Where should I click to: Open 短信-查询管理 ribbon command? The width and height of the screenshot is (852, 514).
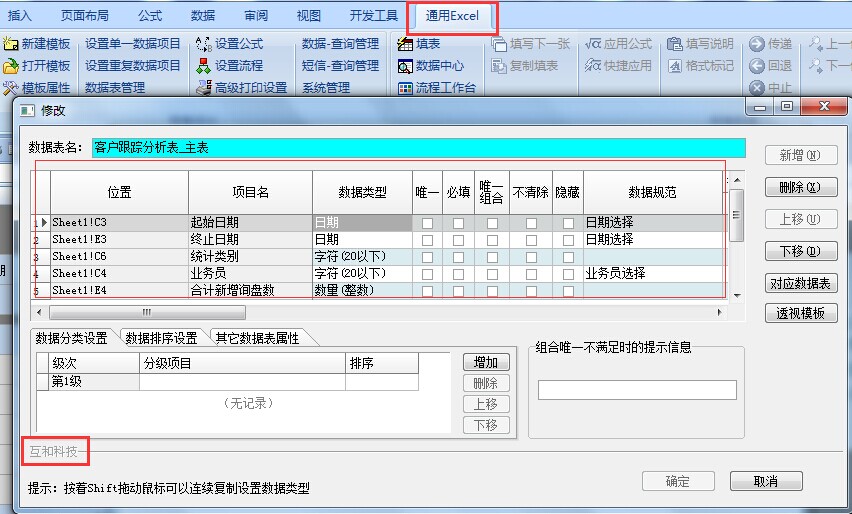340,66
